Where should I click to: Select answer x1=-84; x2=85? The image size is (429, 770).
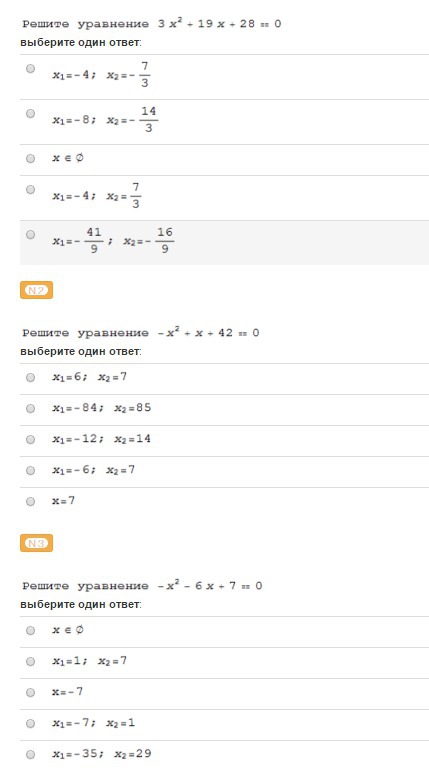(30, 408)
